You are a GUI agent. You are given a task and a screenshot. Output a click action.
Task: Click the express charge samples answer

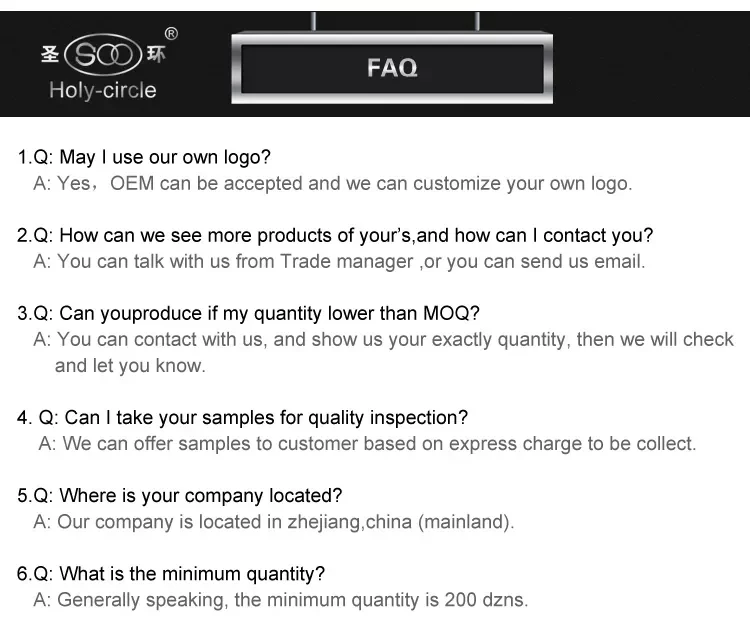pos(367,444)
